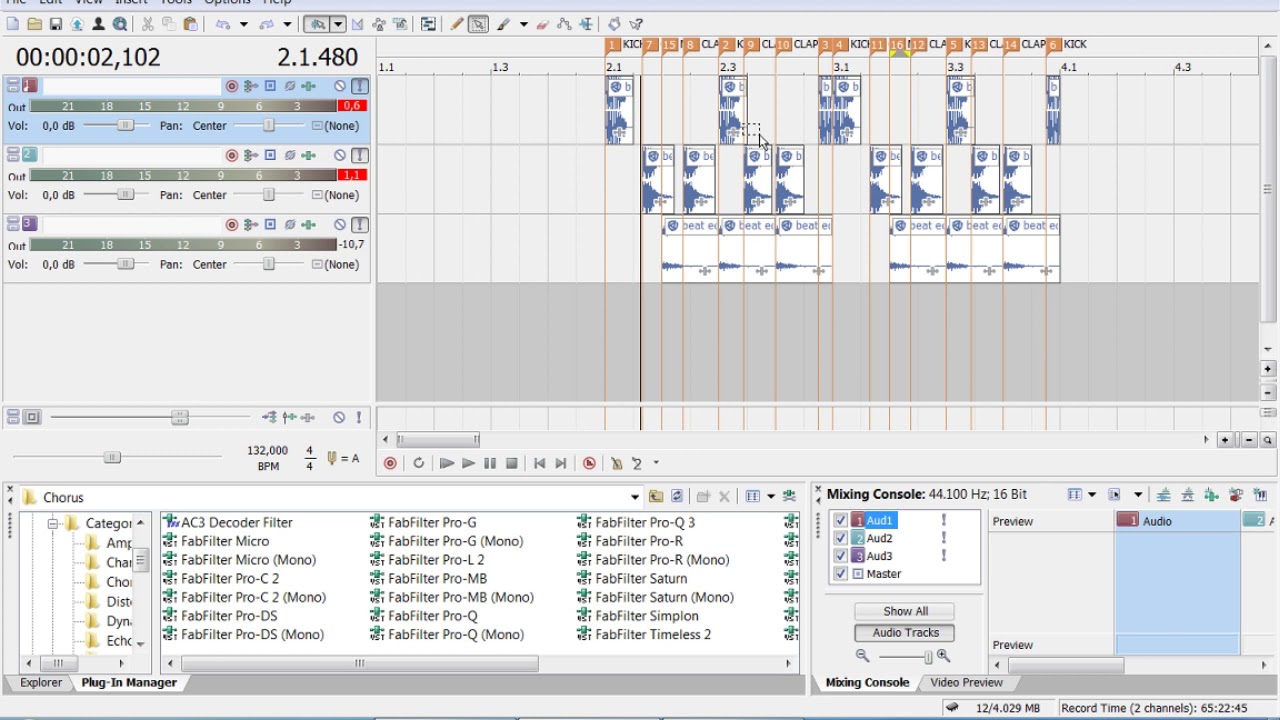
Task: Open snapping options dropdown arrow
Action: click(x=338, y=24)
